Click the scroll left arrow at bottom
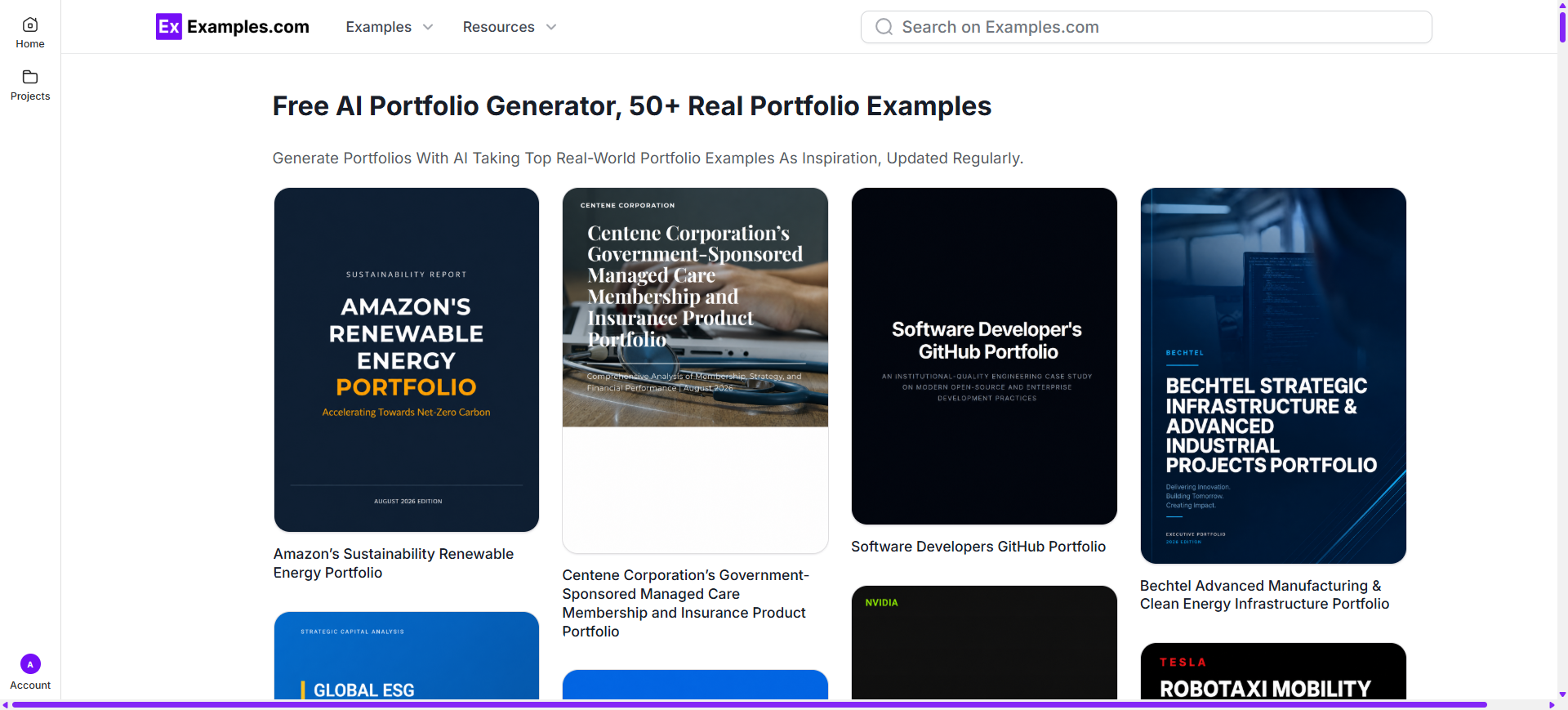Screen dimensions: 1568x710 [x=5, y=705]
